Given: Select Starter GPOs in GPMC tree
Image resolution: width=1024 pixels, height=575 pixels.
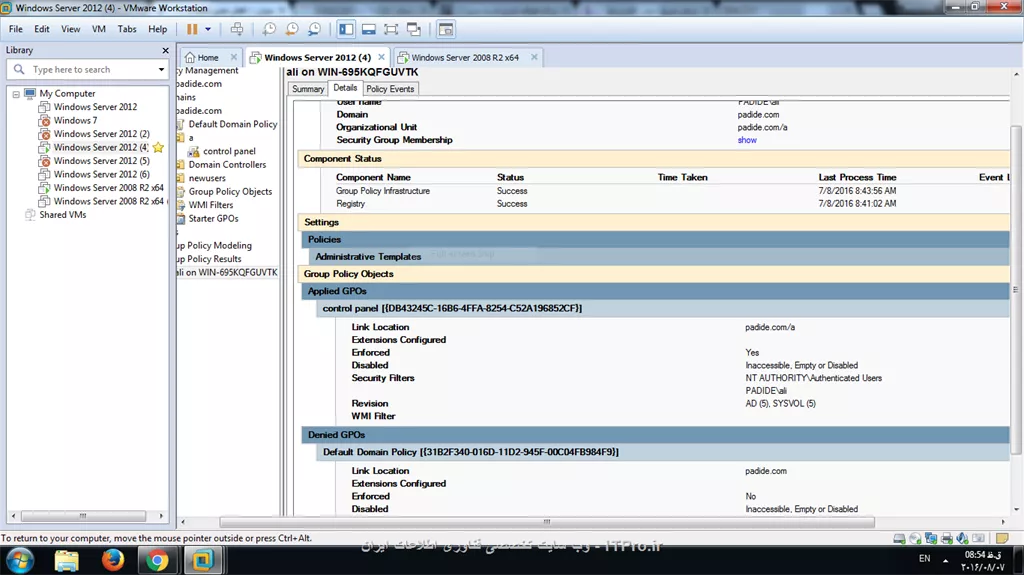Looking at the screenshot, I should [214, 218].
